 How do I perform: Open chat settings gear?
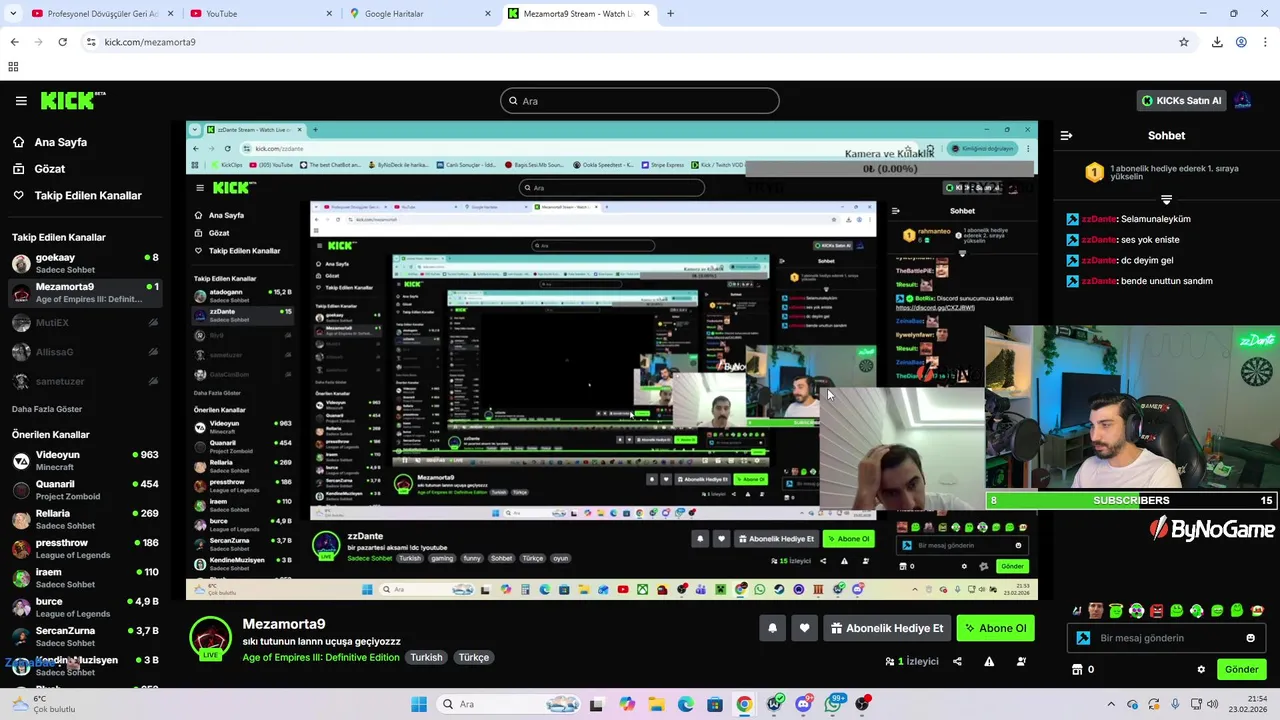[x=1201, y=670]
